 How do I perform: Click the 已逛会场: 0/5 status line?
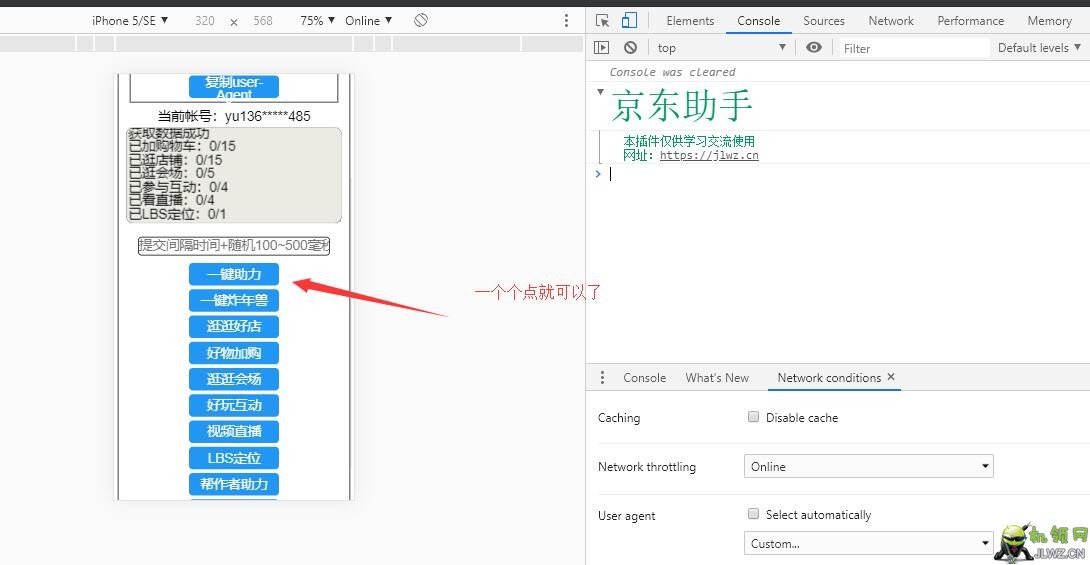coord(172,173)
